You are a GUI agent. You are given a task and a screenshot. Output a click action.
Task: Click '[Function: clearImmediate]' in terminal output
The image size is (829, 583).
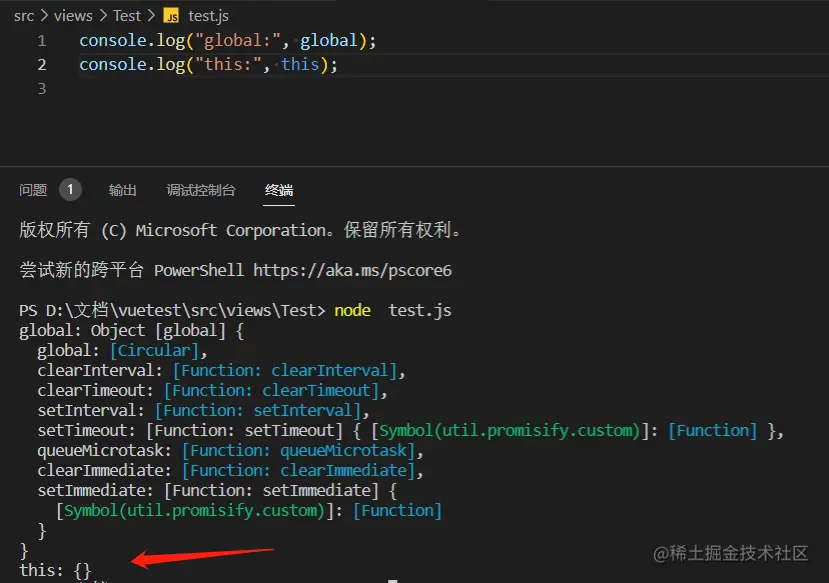(x=298, y=470)
